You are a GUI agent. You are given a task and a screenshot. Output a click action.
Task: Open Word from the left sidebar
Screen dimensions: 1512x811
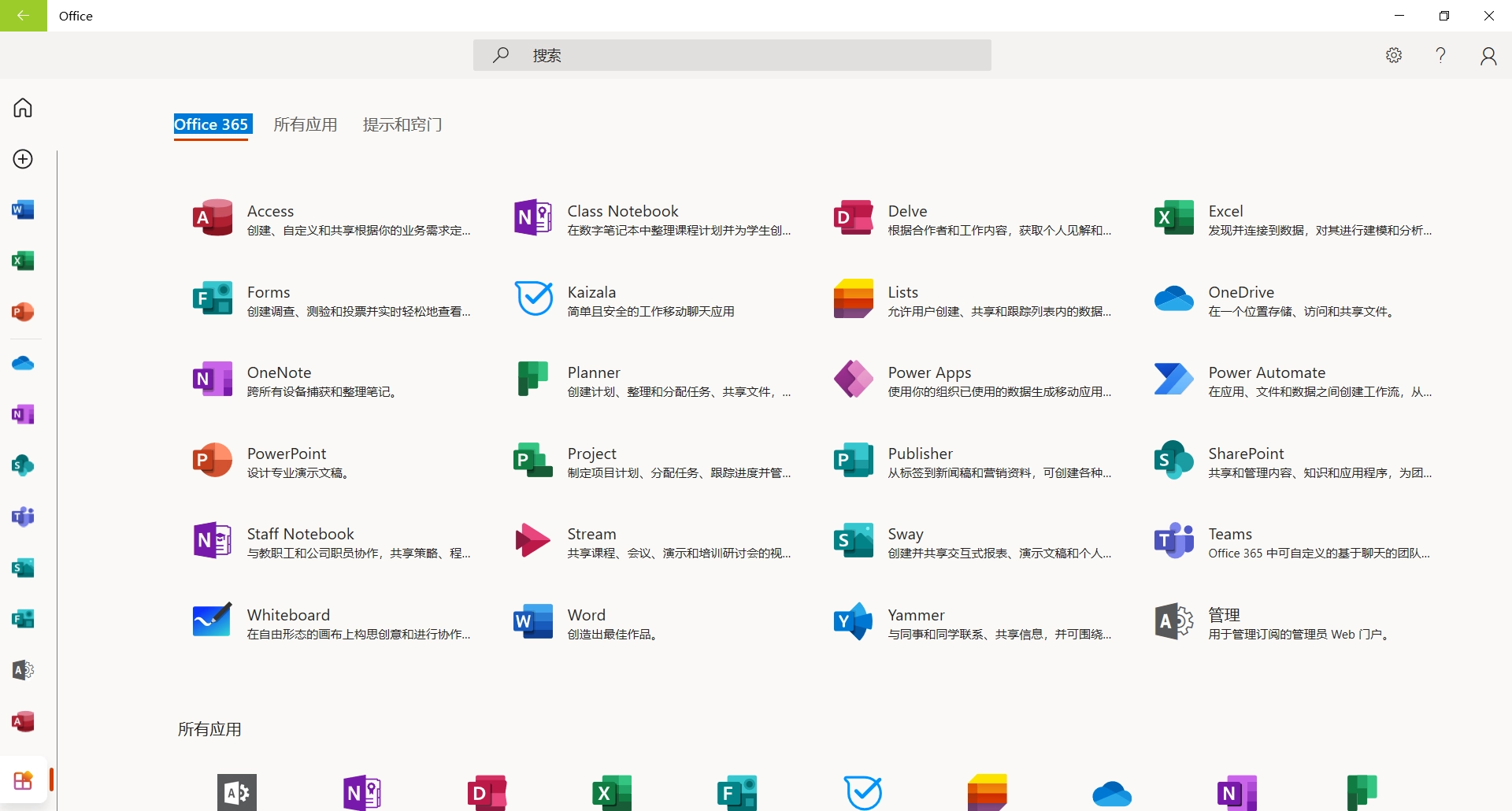tap(23, 210)
